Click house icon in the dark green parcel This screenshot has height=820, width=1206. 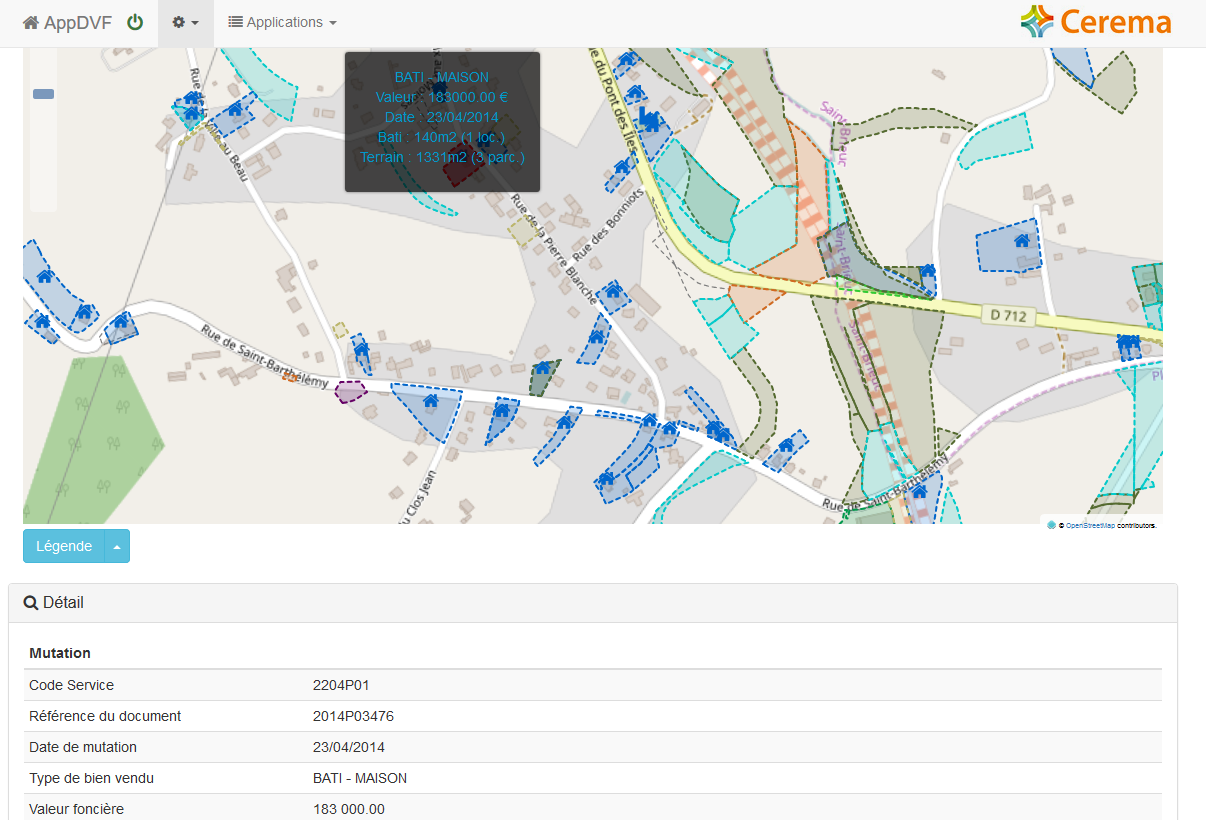click(x=542, y=368)
